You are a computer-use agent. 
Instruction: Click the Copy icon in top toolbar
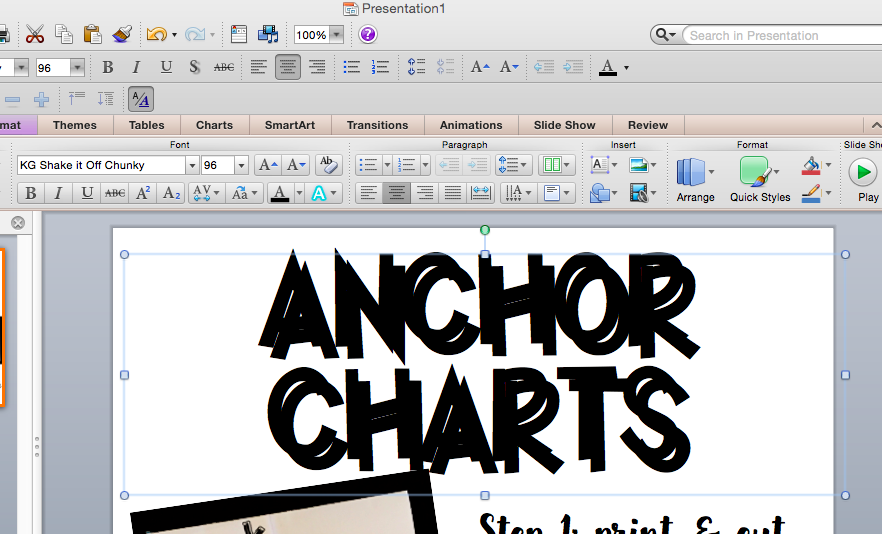[x=64, y=34]
